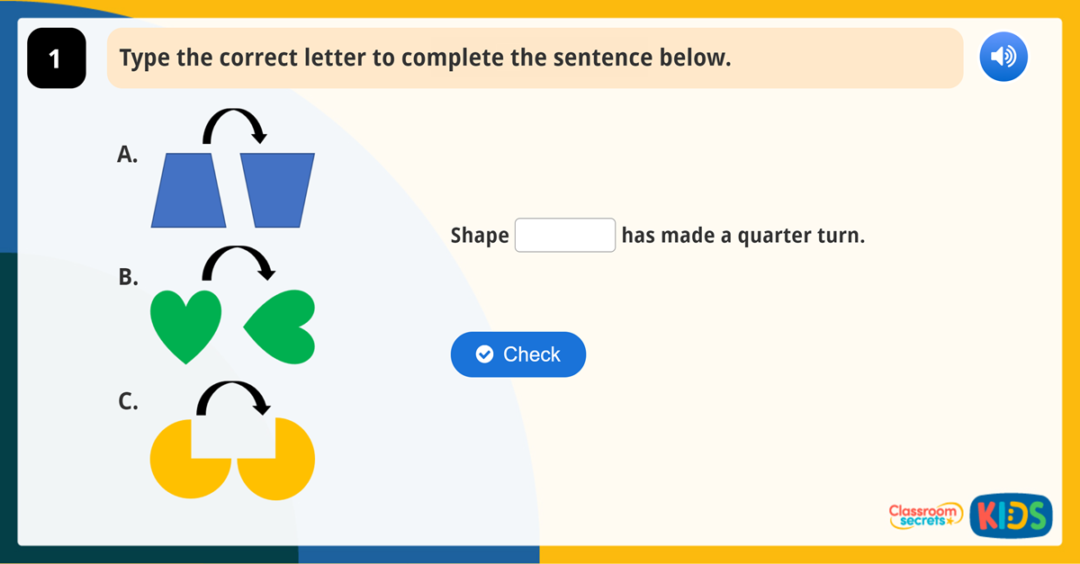1080x564 pixels.
Task: Click the checkmark icon inside Check button
Action: click(485, 355)
